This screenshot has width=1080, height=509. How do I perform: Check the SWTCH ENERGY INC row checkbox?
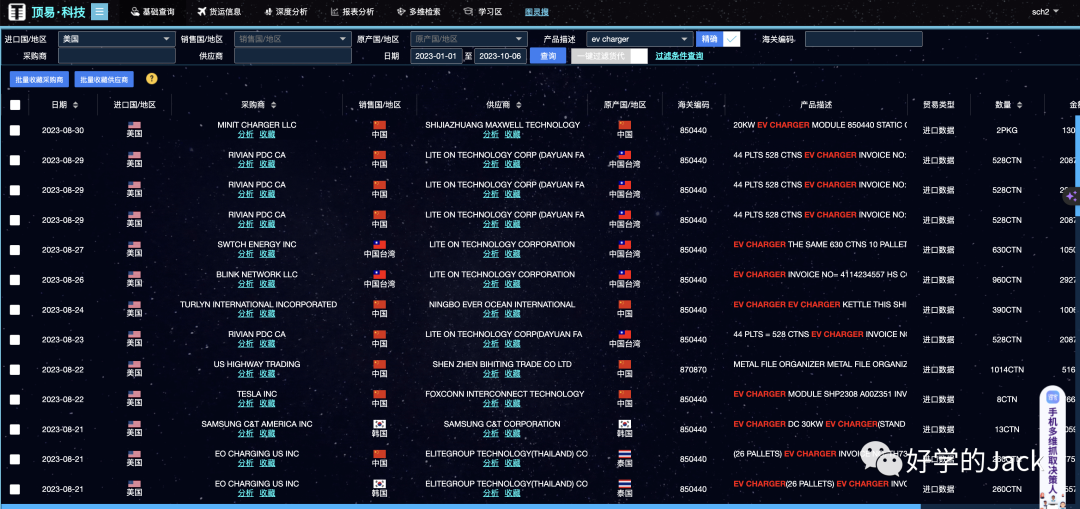pyautogui.click(x=15, y=249)
